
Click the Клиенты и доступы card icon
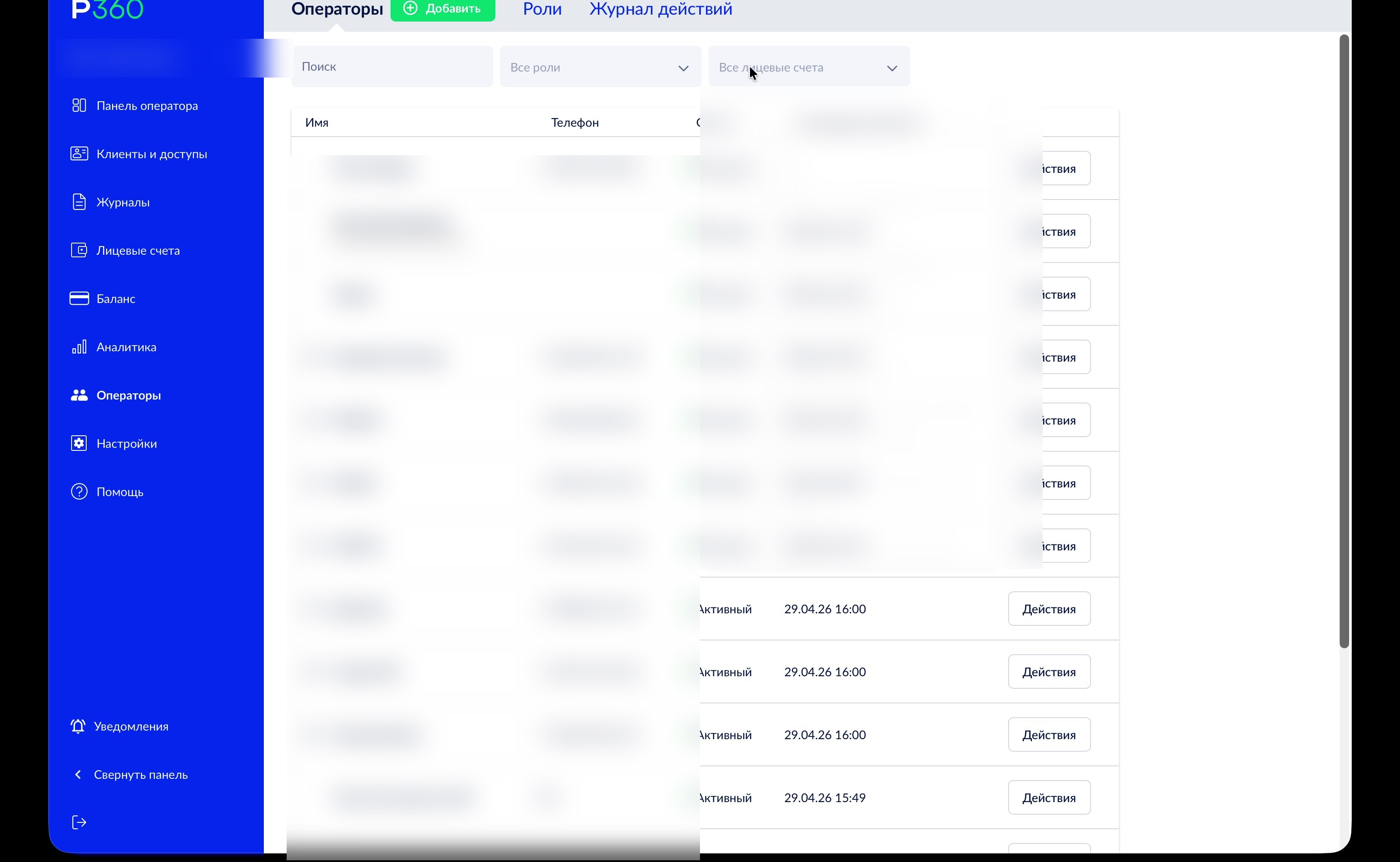pyautogui.click(x=79, y=154)
